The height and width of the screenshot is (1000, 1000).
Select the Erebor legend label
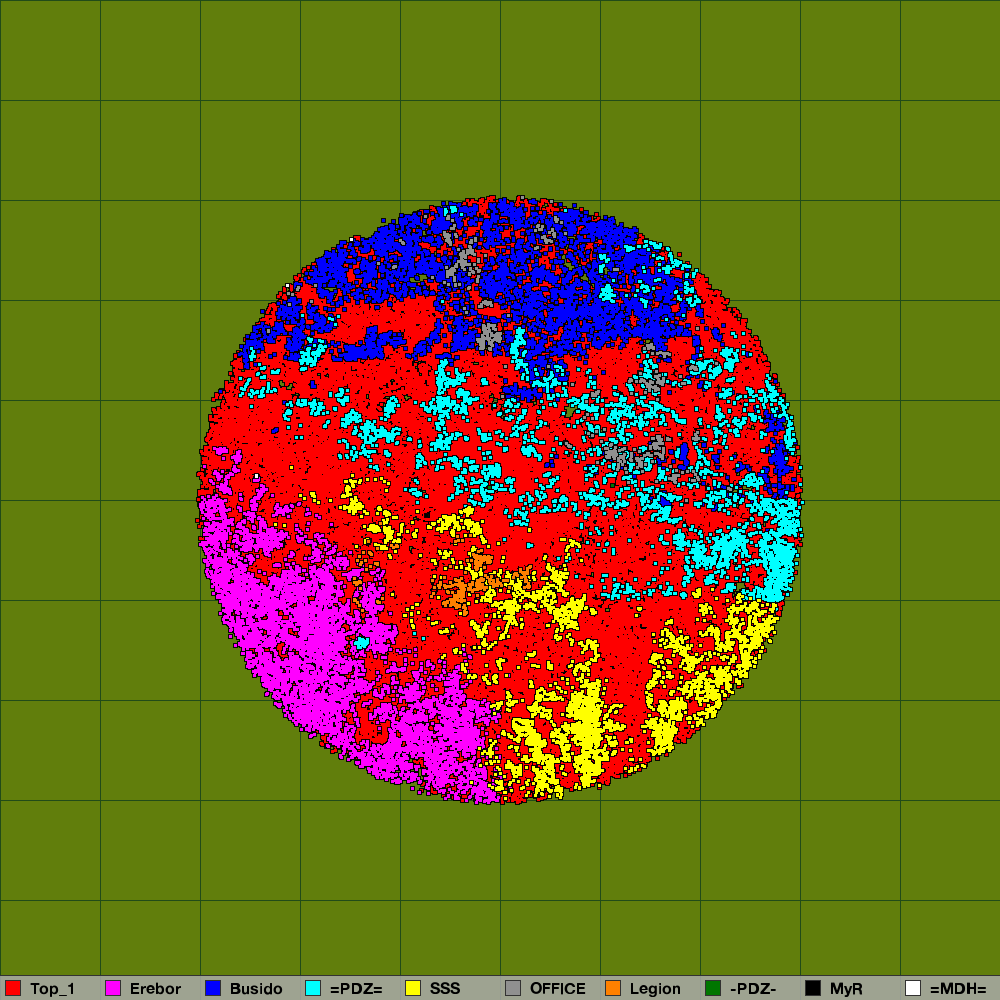[156, 989]
